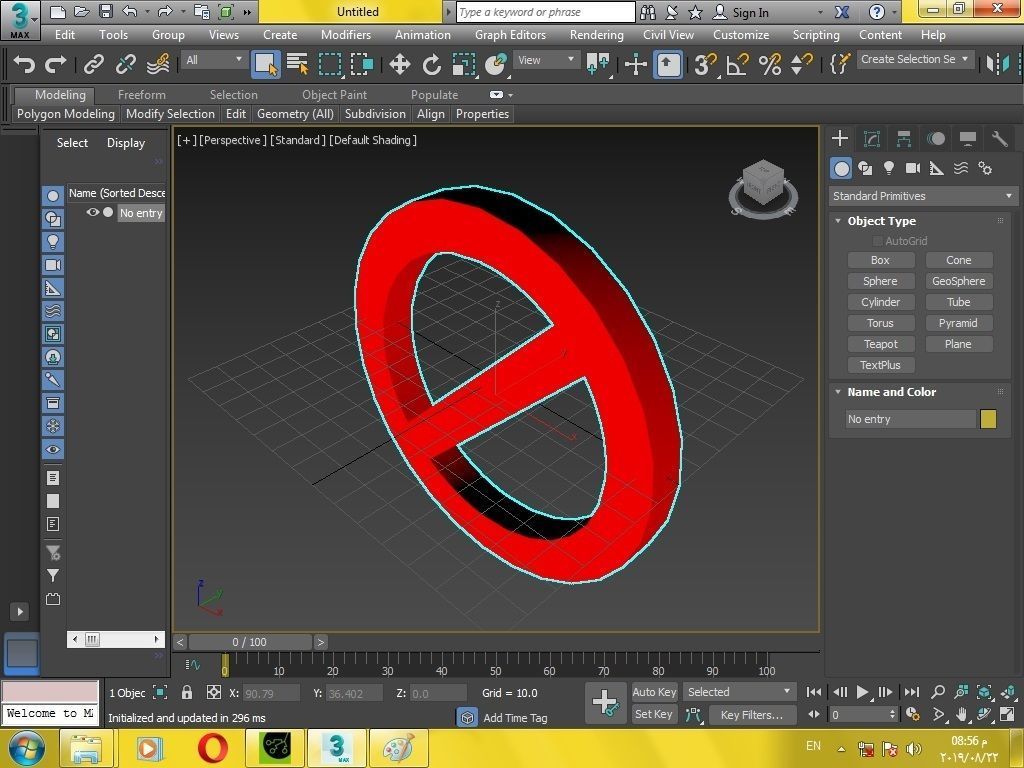Toggle the 3D Snaps button

705,64
